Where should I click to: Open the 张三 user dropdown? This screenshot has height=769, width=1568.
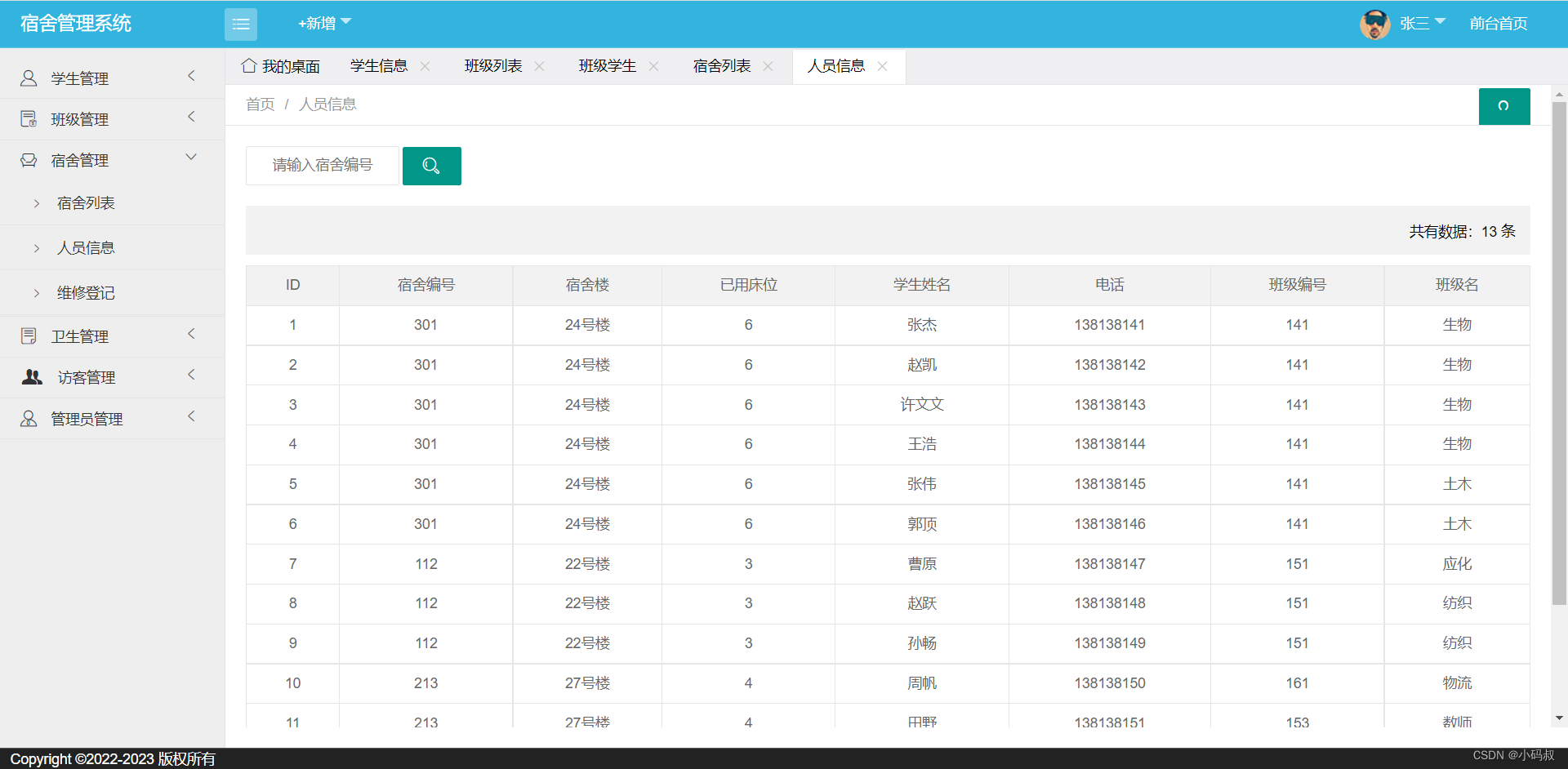coord(1423,23)
